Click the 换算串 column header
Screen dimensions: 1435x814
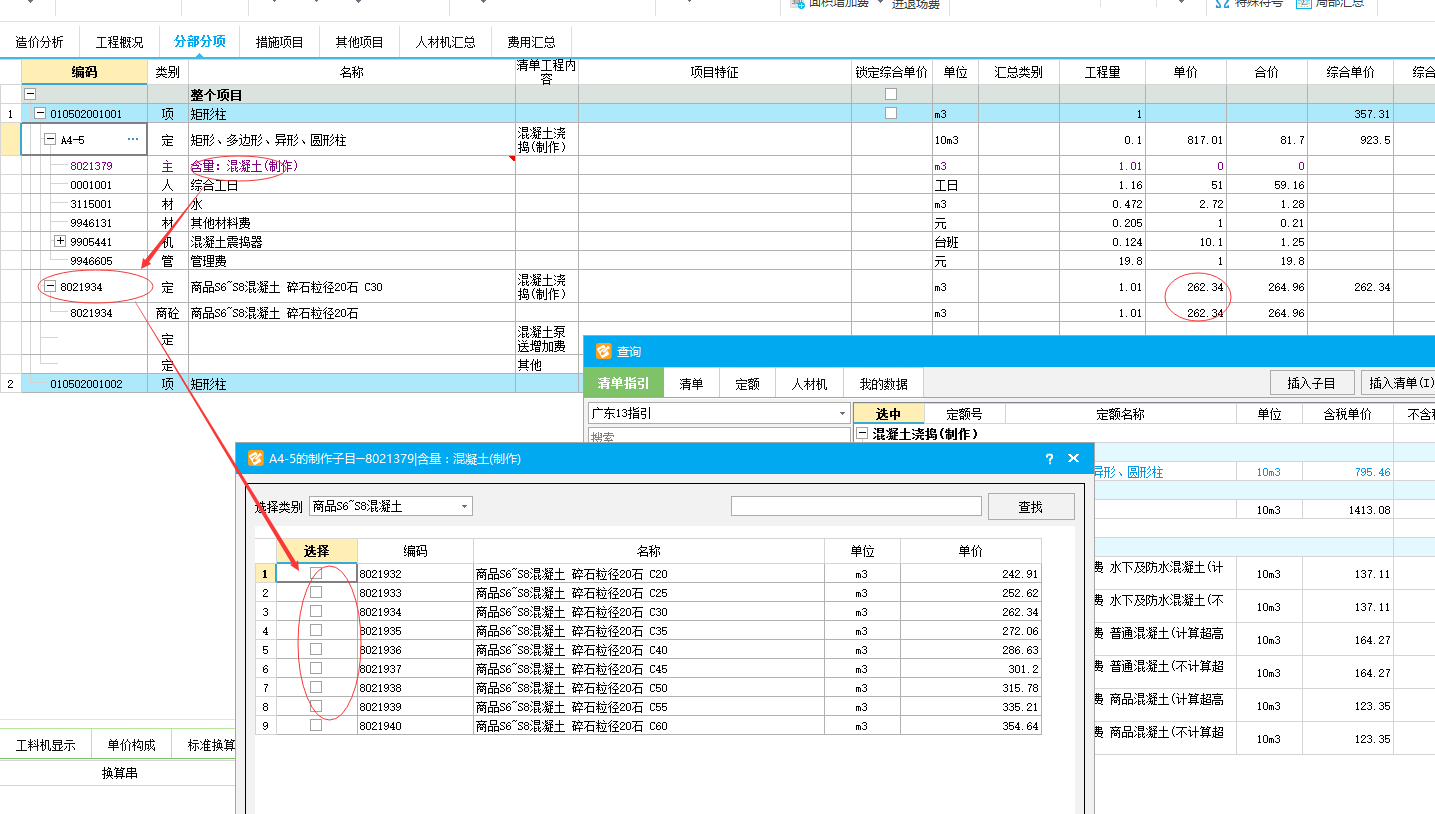tap(119, 773)
